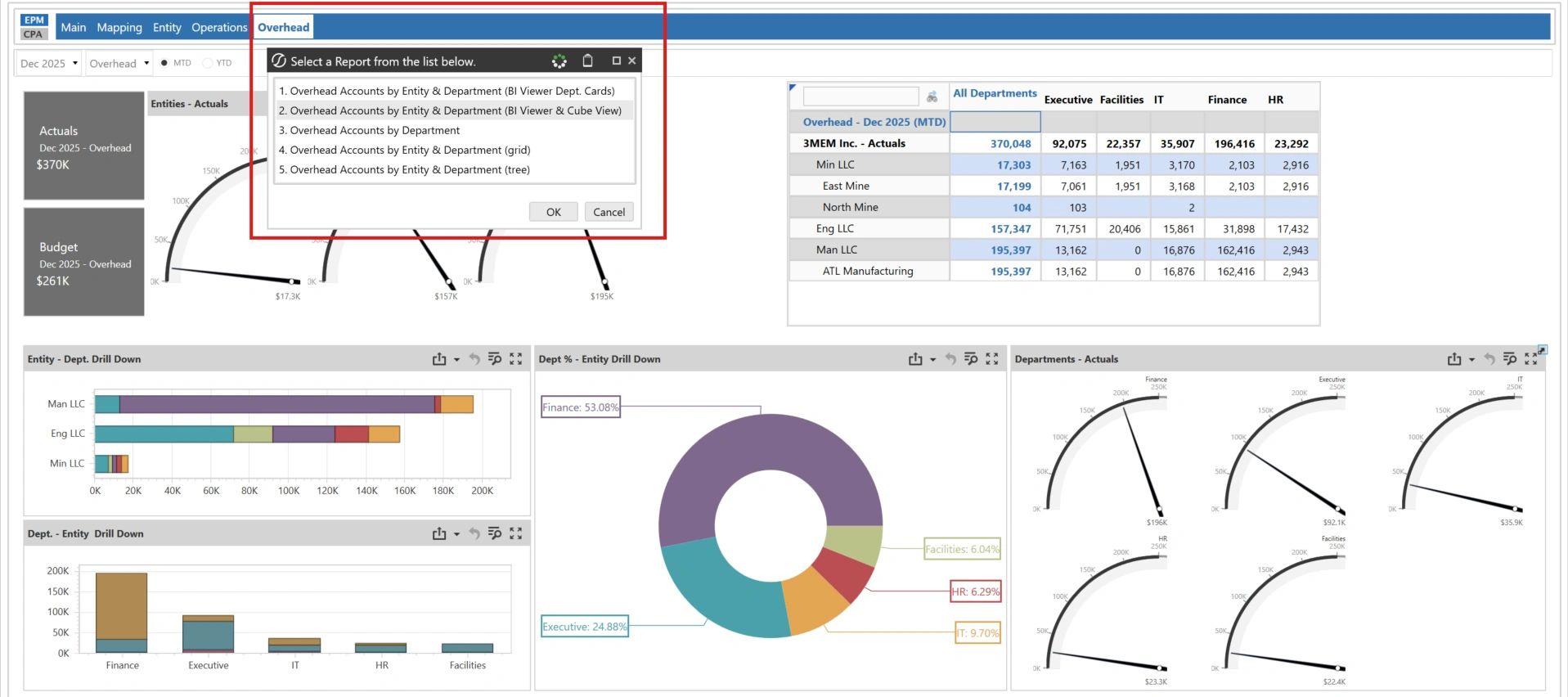
Task: Open the Dec 2025 period dropdown
Action: [x=49, y=64]
